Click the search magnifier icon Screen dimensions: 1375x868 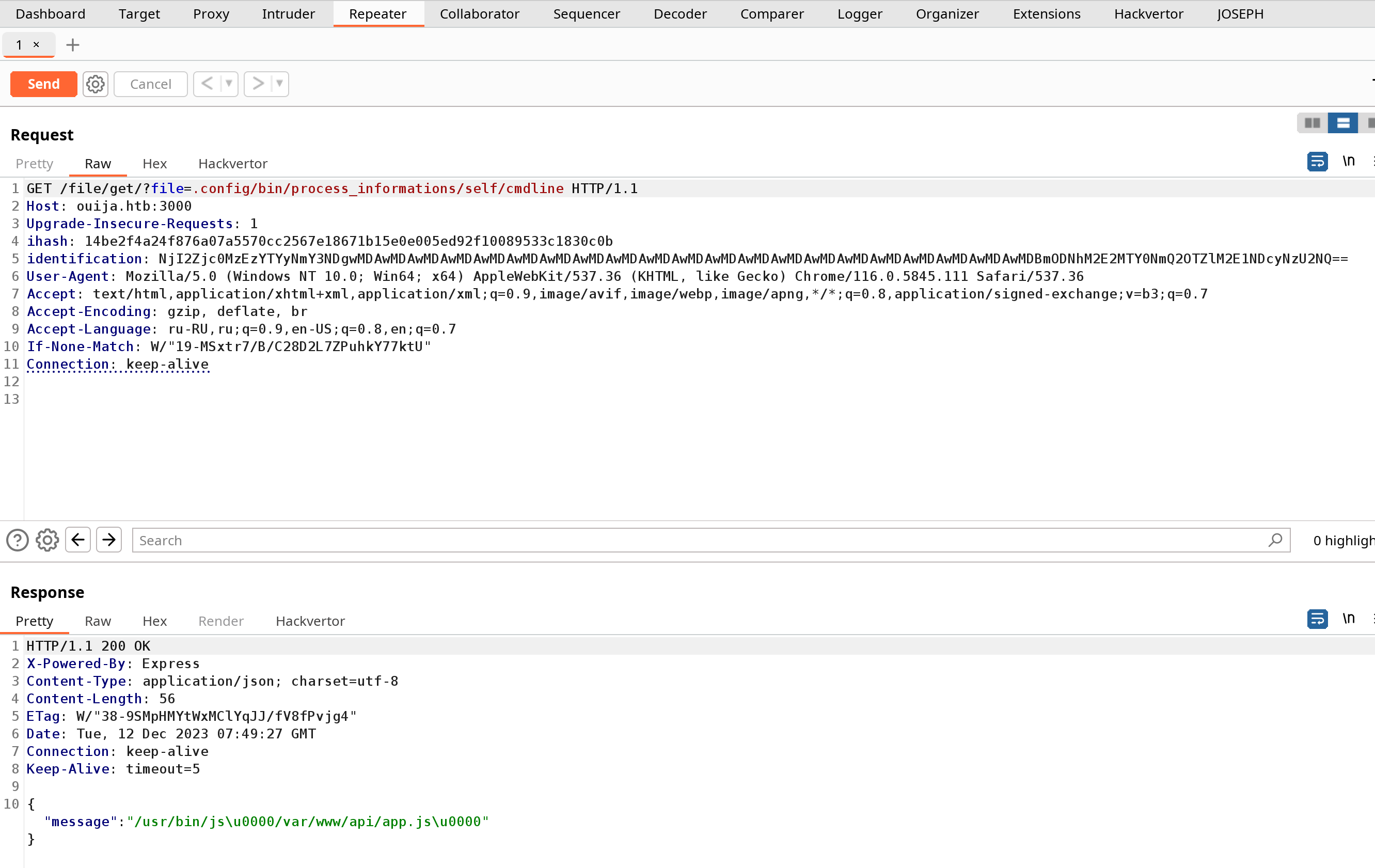[x=1275, y=540]
